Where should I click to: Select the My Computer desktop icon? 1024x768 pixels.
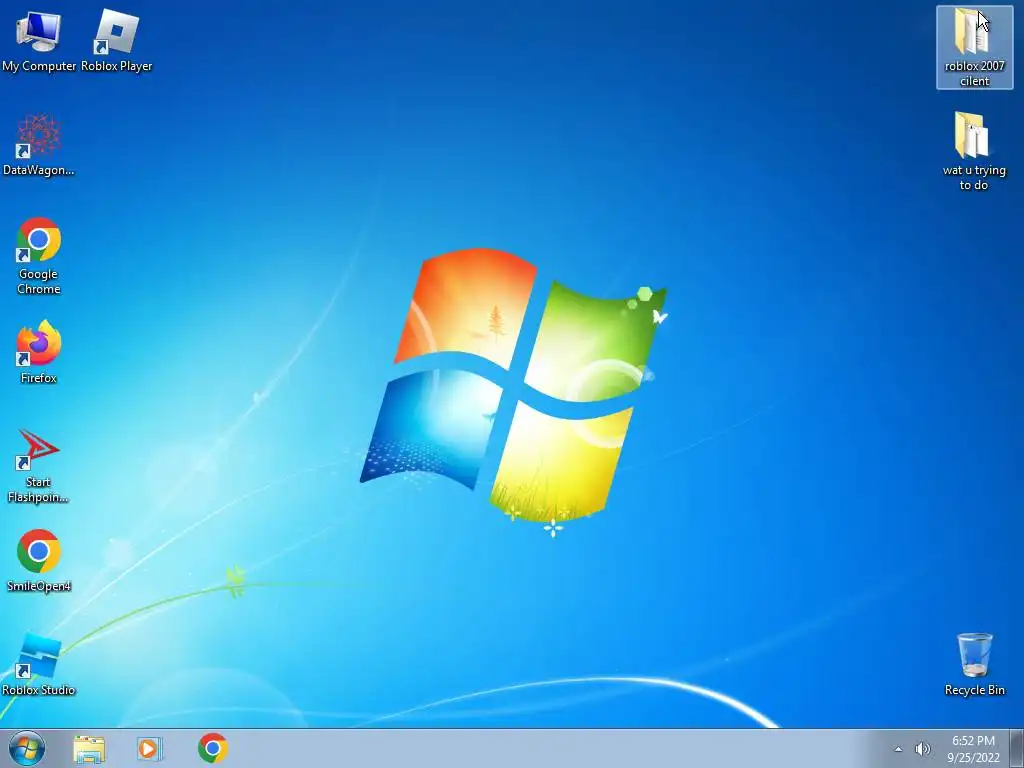(39, 40)
